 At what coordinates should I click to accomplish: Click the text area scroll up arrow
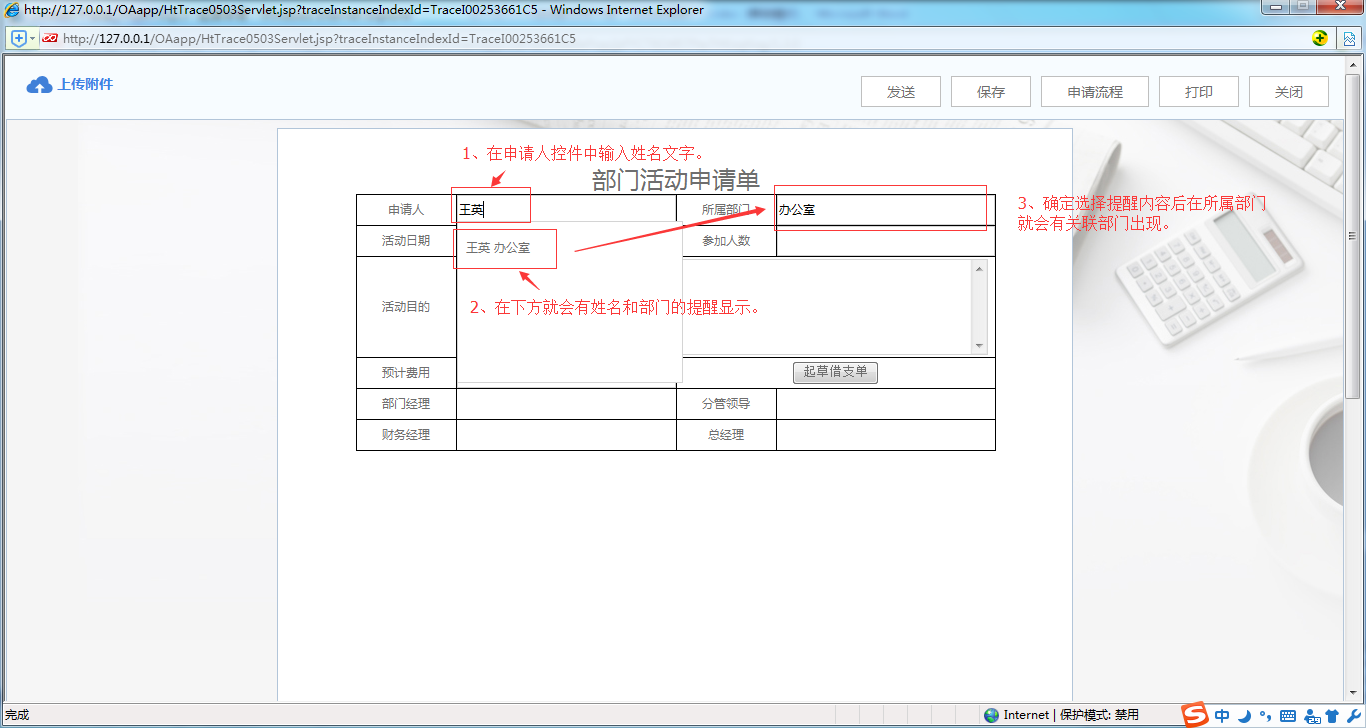[979, 268]
